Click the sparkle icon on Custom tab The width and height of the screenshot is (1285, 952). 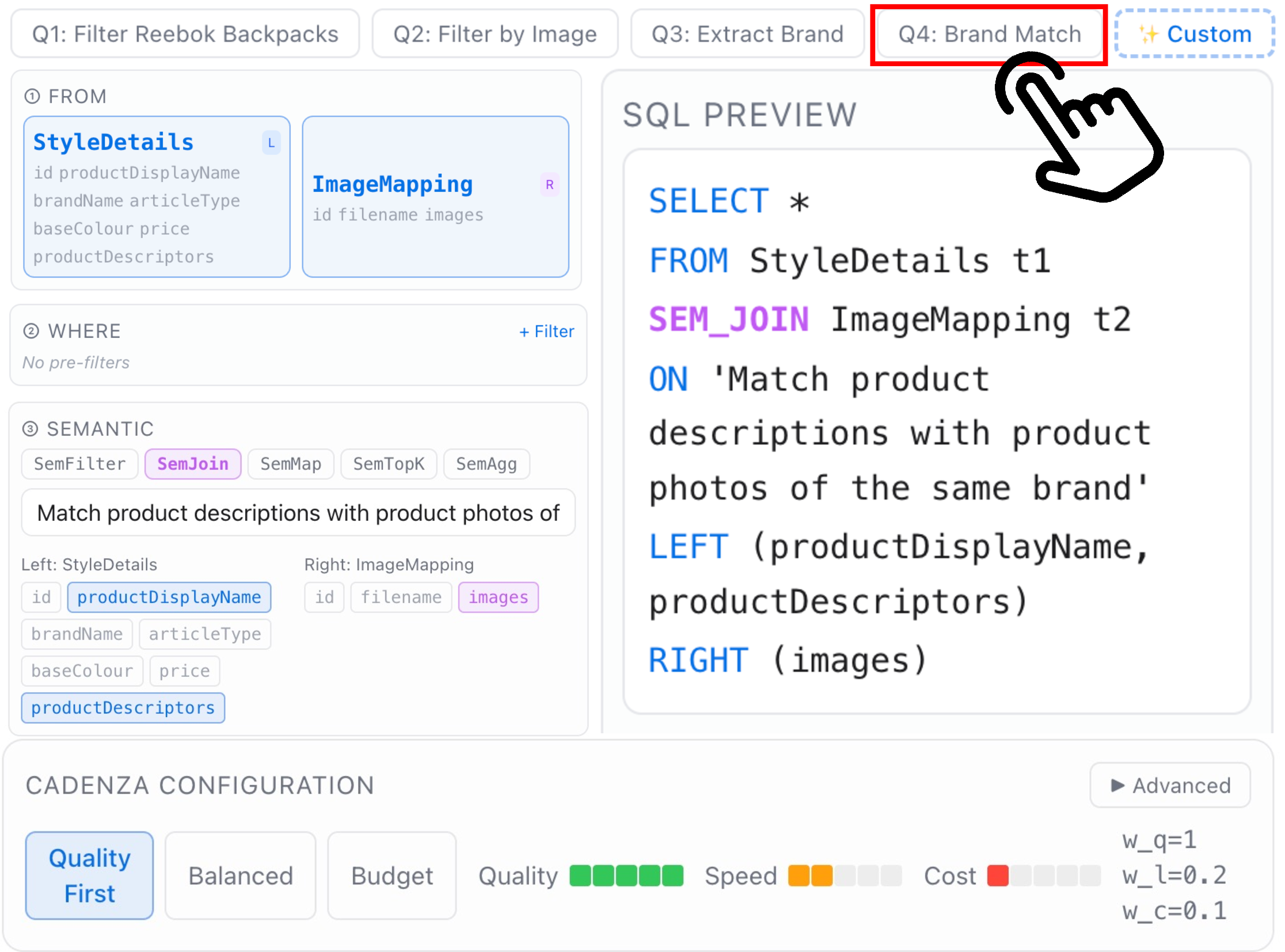tap(1149, 34)
